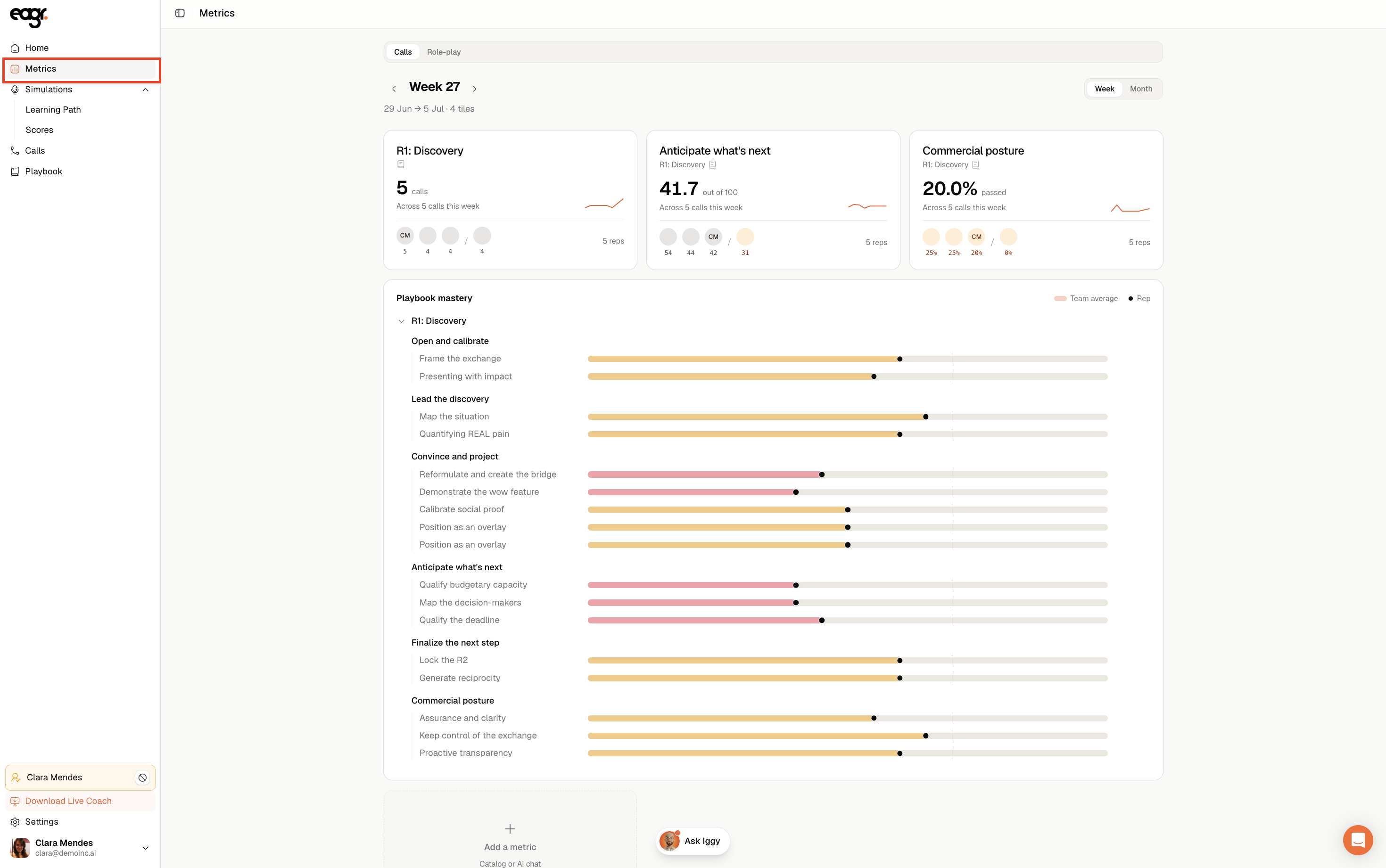Click the user icon in Clara Mendes banner

tap(16, 778)
